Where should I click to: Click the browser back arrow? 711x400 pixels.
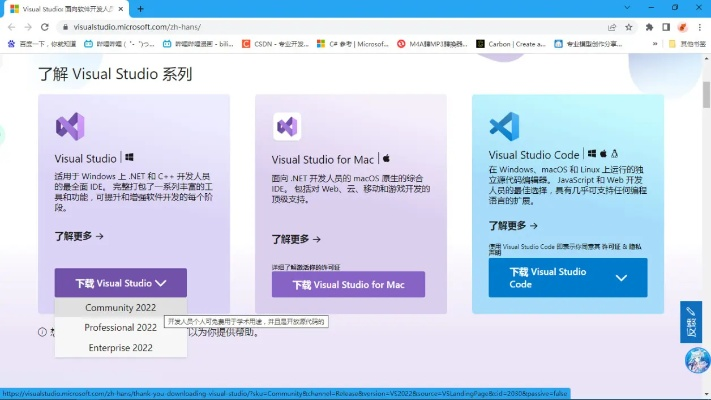coord(11,27)
